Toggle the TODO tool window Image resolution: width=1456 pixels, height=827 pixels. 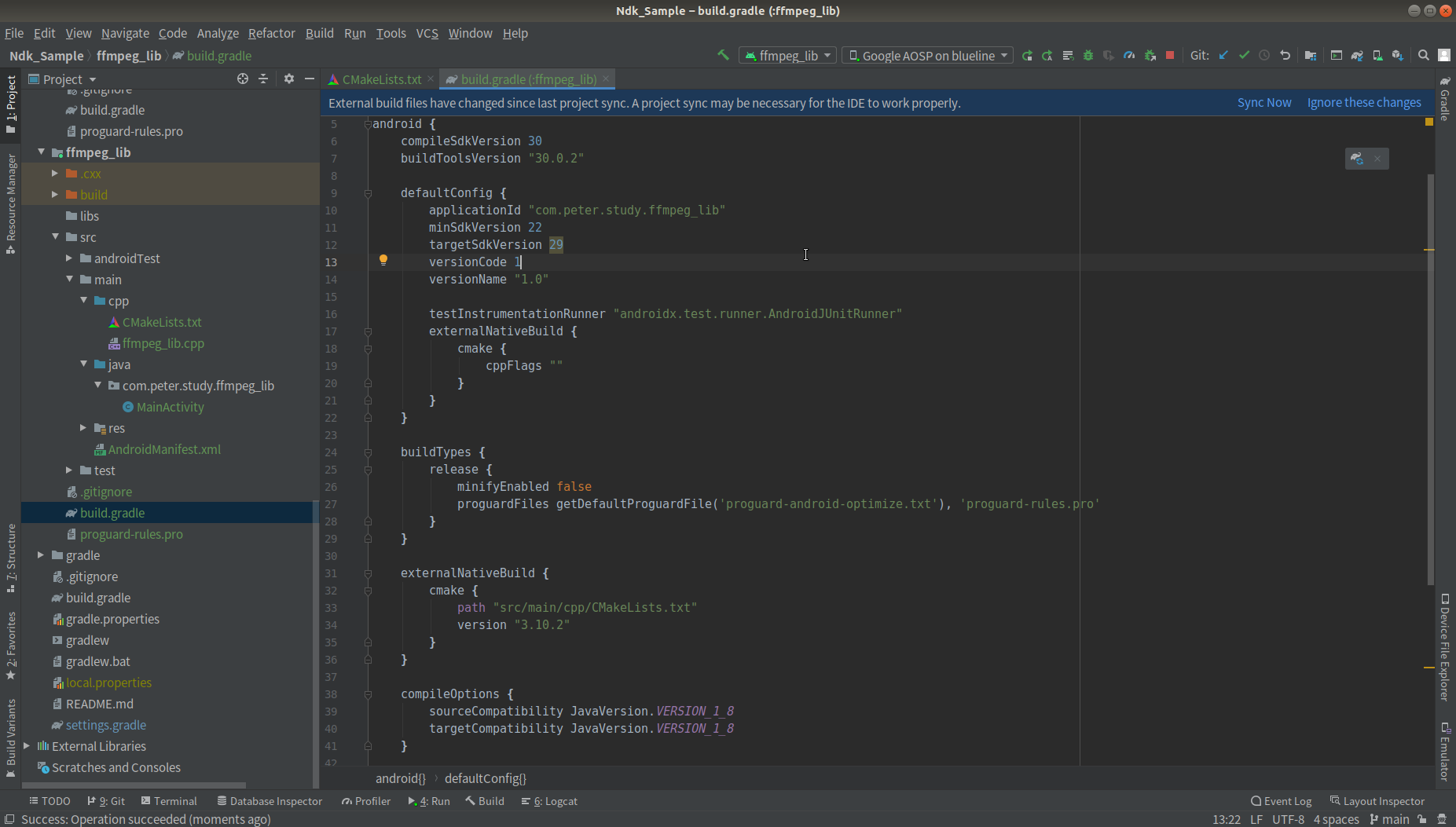point(50,800)
